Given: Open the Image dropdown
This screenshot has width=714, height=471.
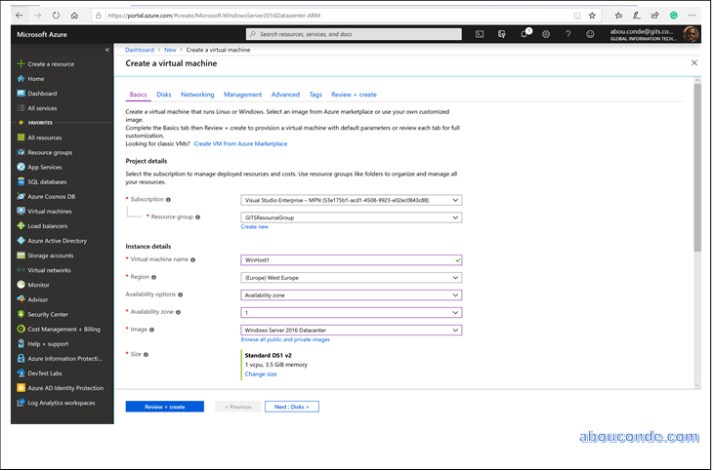Looking at the screenshot, I should tap(351, 329).
